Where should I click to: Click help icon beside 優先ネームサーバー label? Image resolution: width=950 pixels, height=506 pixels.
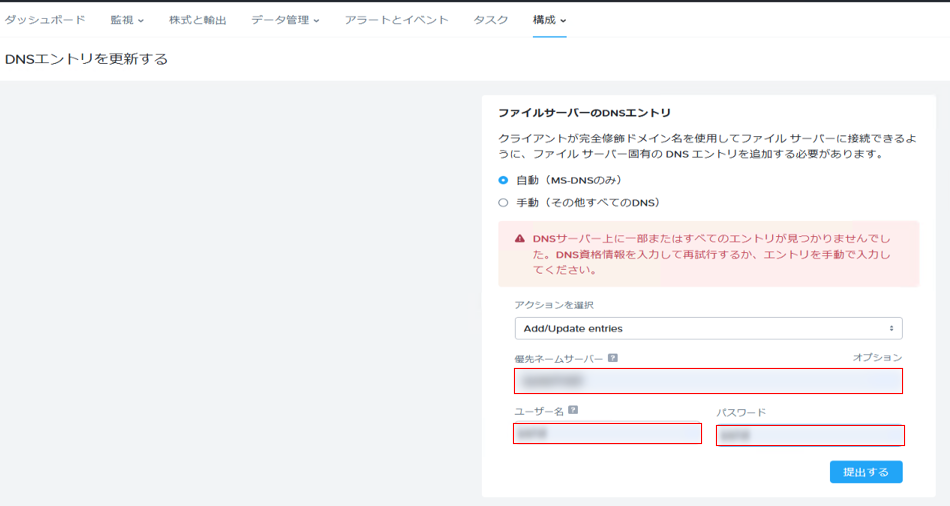pos(612,358)
